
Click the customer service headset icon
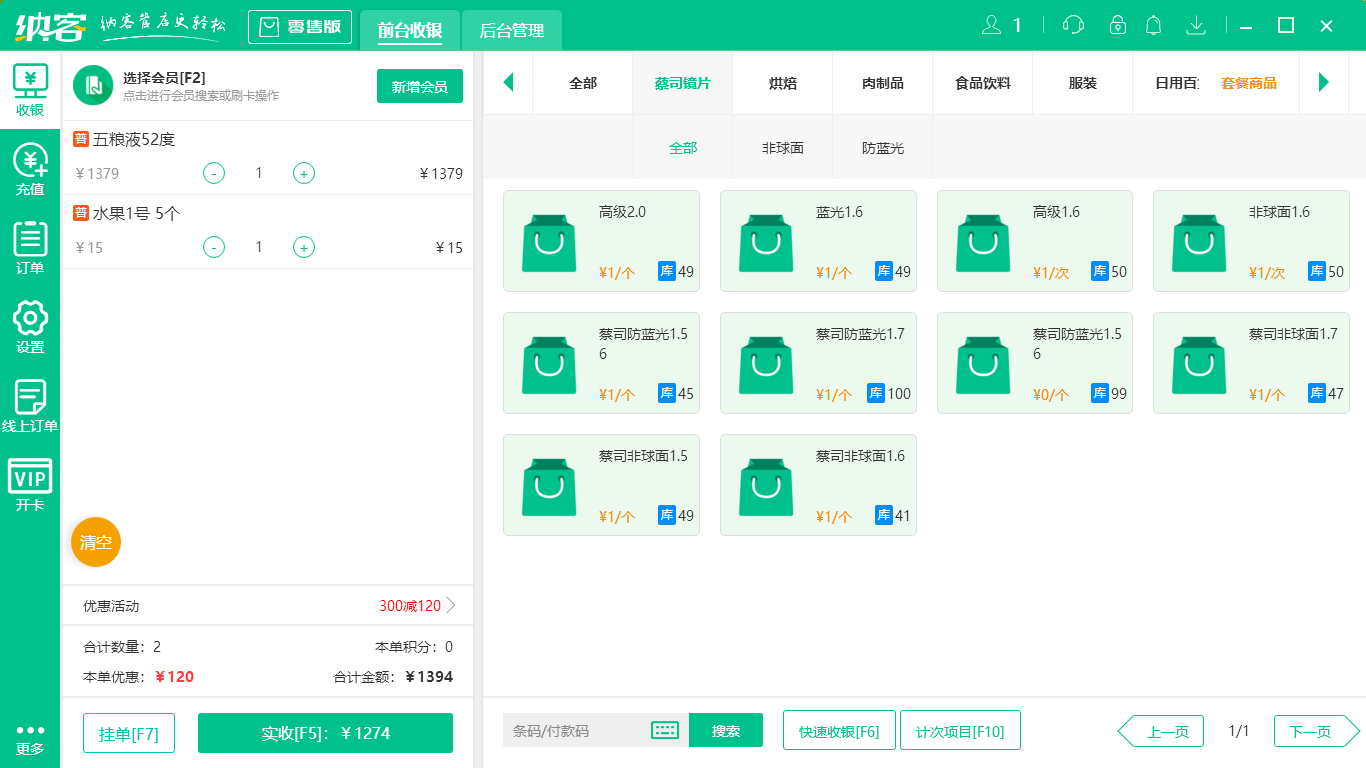tap(1073, 25)
